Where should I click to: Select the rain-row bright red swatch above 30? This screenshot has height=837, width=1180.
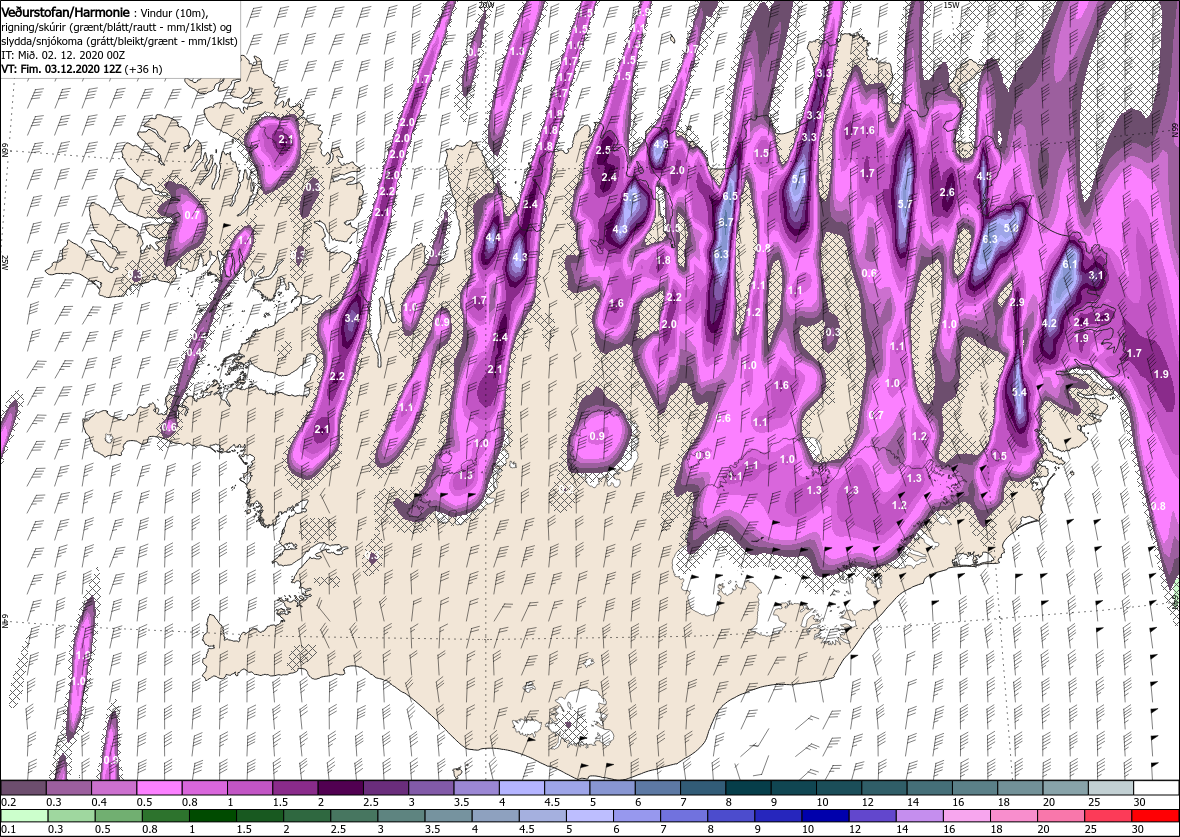1154,816
